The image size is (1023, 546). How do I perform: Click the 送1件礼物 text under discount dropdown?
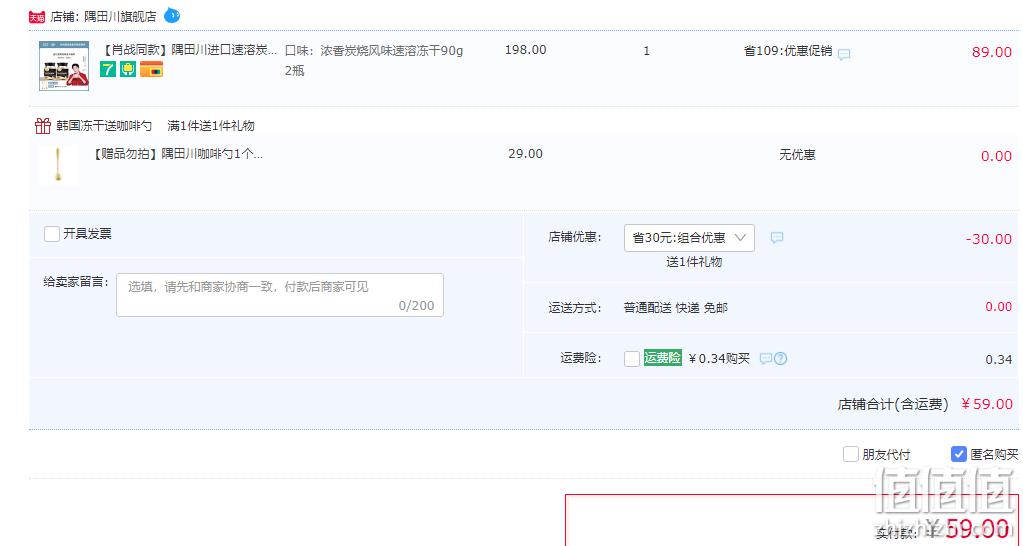tap(694, 262)
